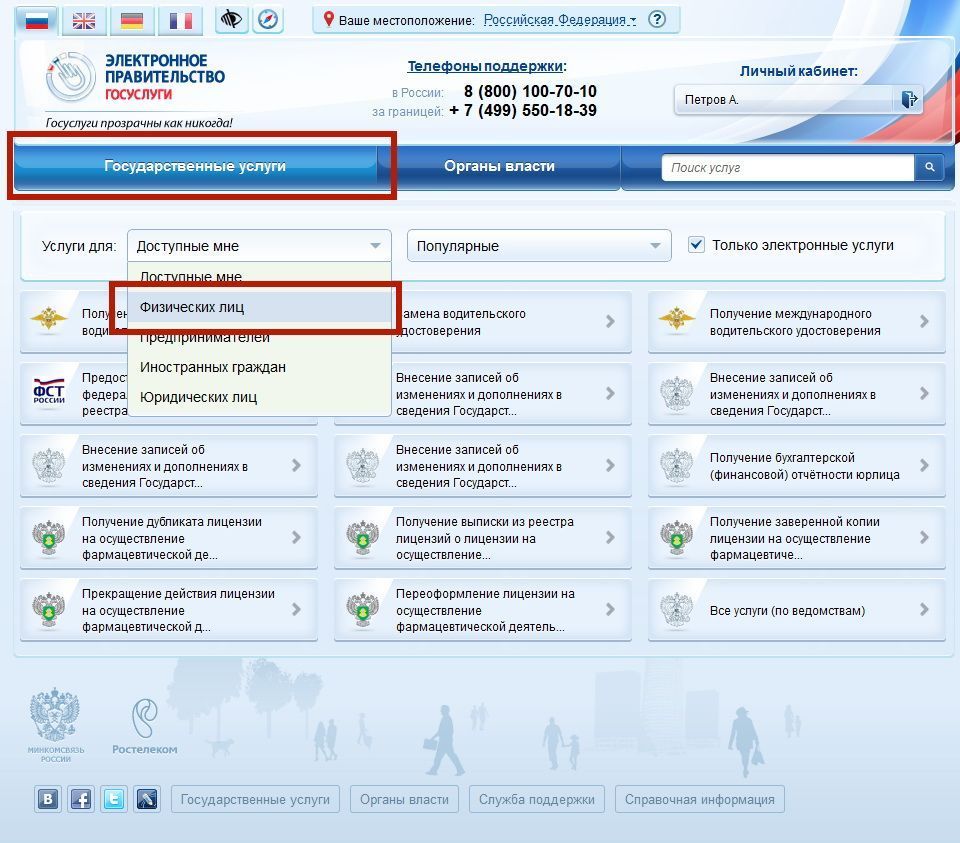Choose the French flag language icon

pos(180,20)
